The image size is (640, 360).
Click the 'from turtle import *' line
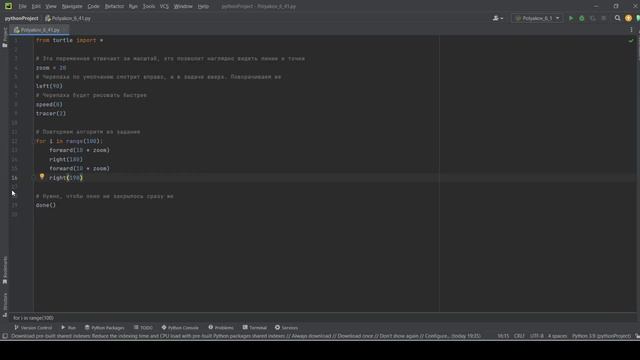tap(69, 40)
